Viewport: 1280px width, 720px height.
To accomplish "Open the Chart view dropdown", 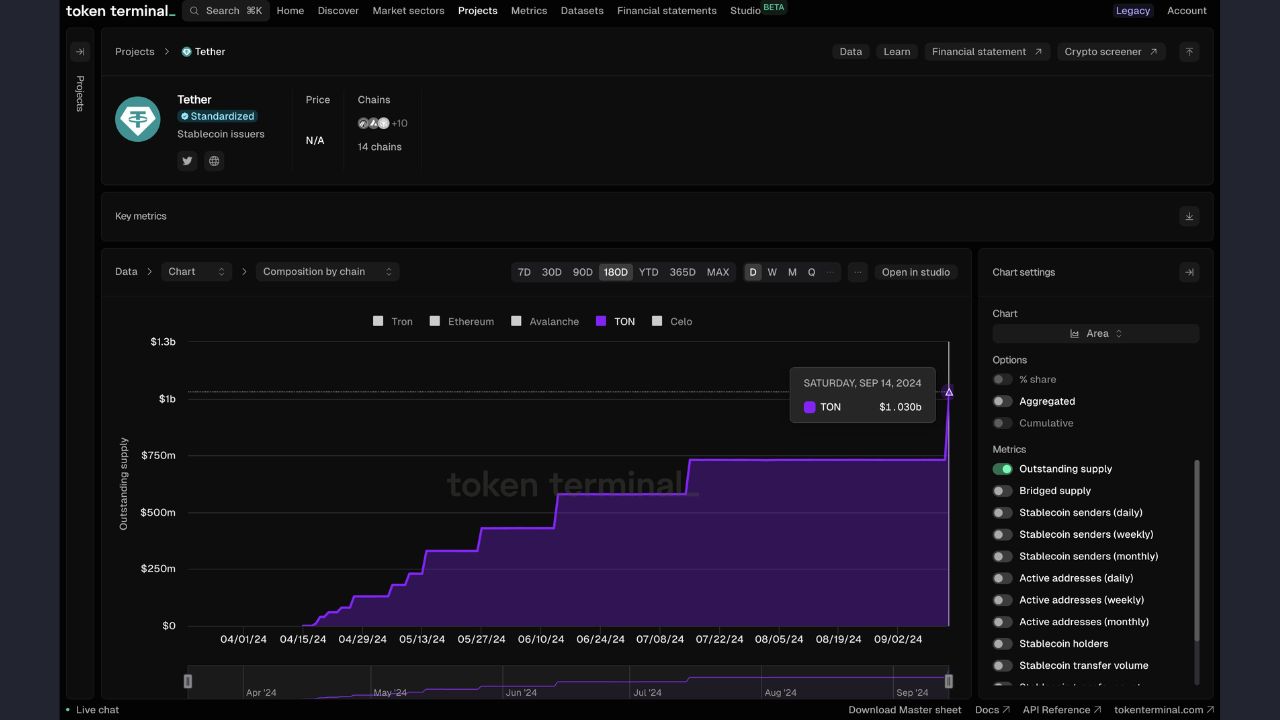I will pos(196,272).
